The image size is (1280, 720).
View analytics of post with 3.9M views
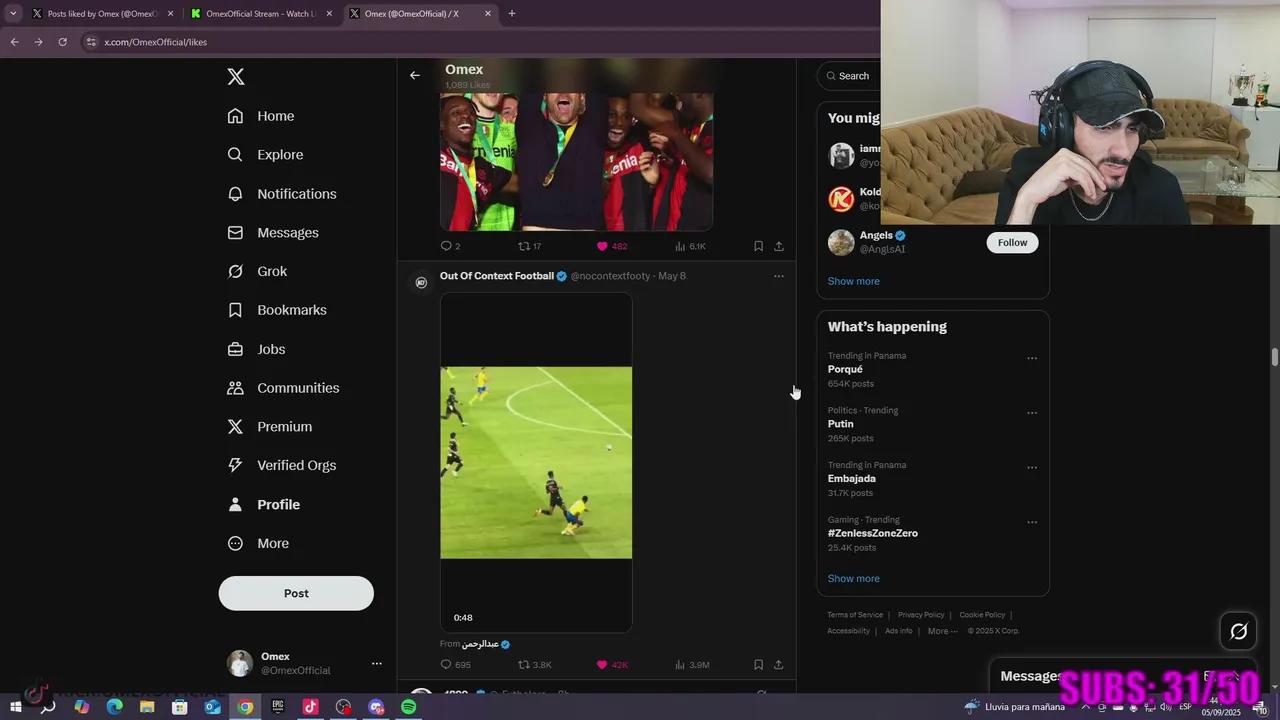(692, 665)
